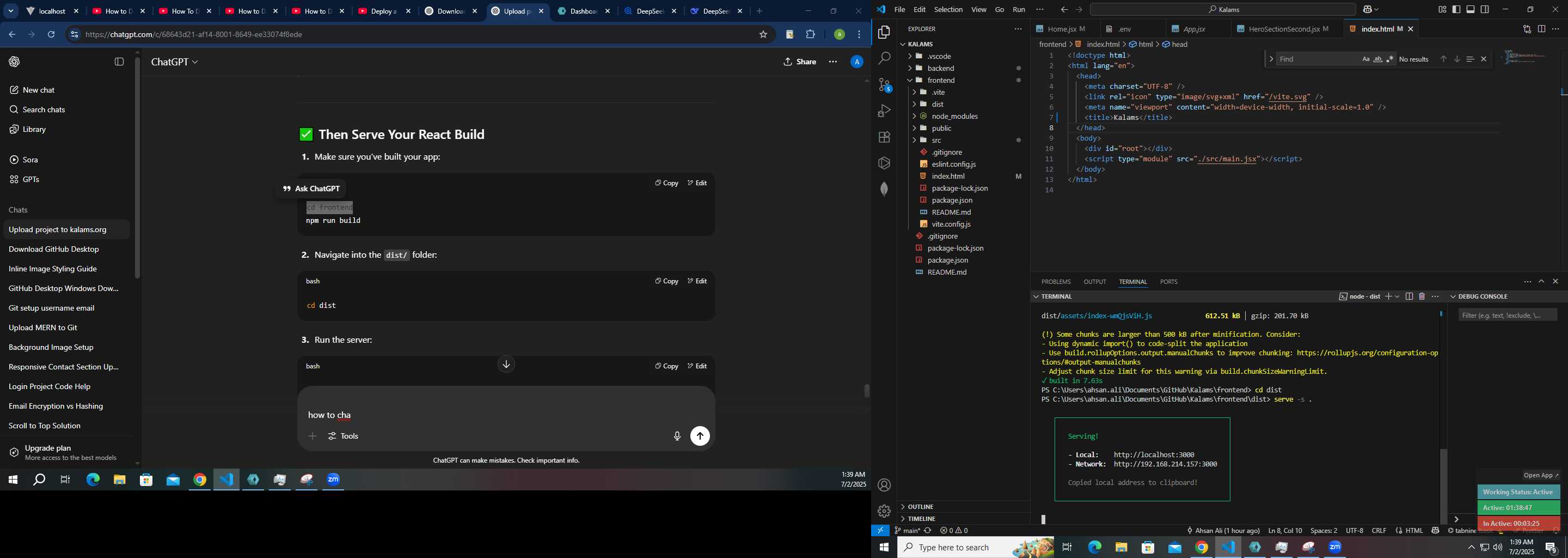Click remote window indicator in status bar
Screen dimensions: 1568x558
[880, 531]
